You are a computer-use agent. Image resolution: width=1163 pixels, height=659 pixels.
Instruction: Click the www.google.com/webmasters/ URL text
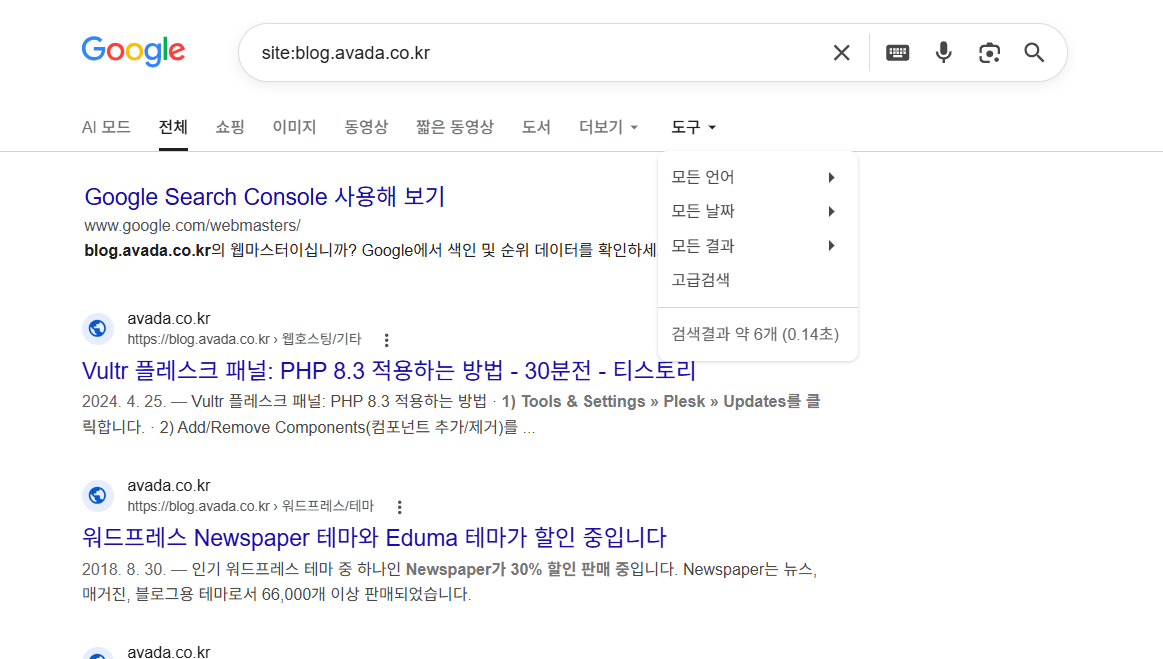pos(192,226)
